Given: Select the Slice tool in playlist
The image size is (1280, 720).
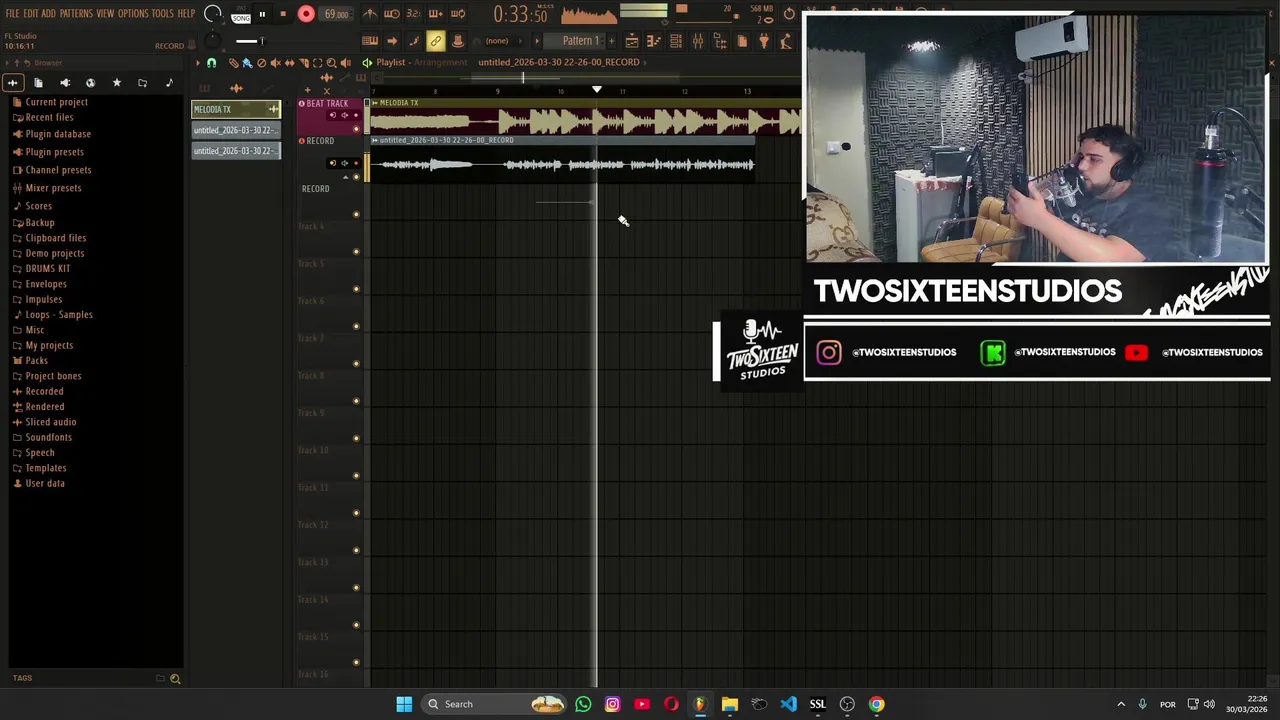Looking at the screenshot, I should pyautogui.click(x=303, y=63).
